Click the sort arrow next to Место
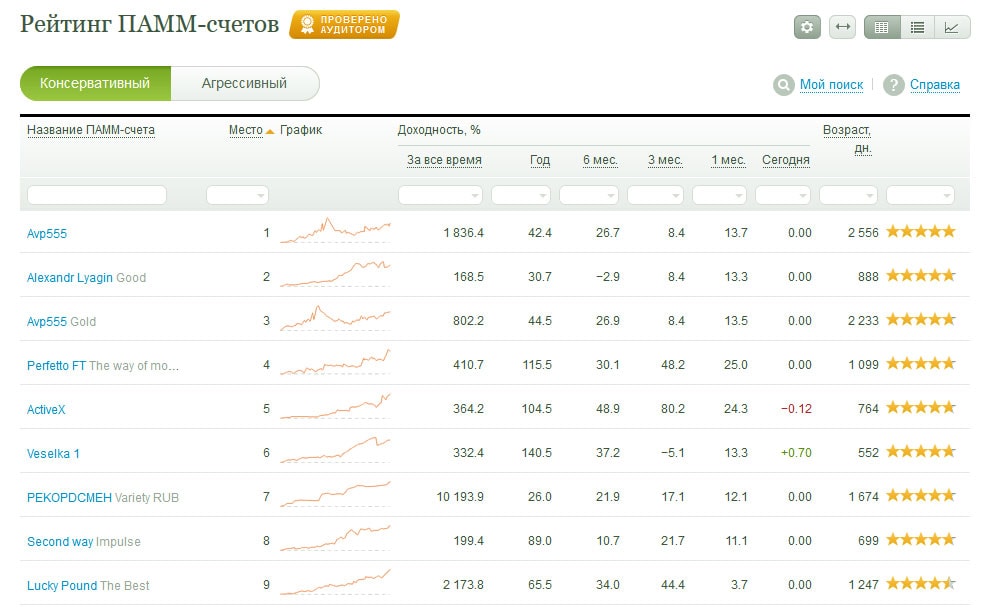Image resolution: width=989 pixels, height=608 pixels. [270, 131]
